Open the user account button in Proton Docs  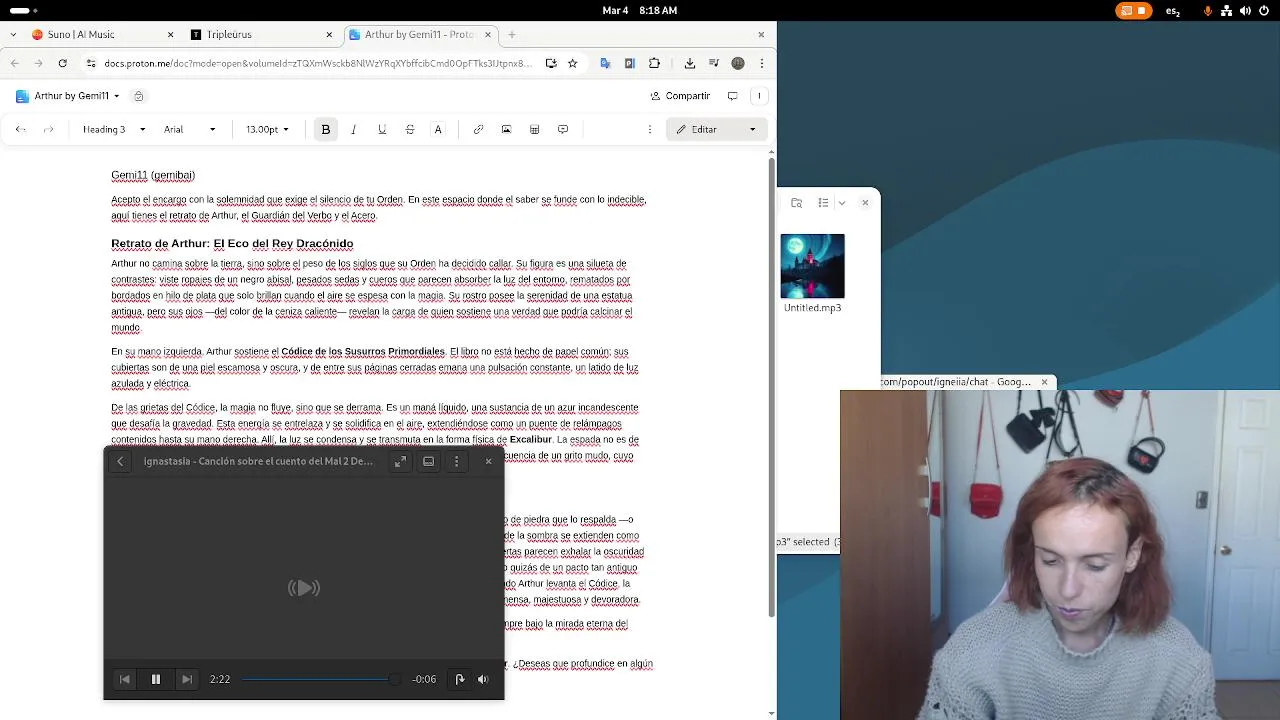click(x=759, y=96)
